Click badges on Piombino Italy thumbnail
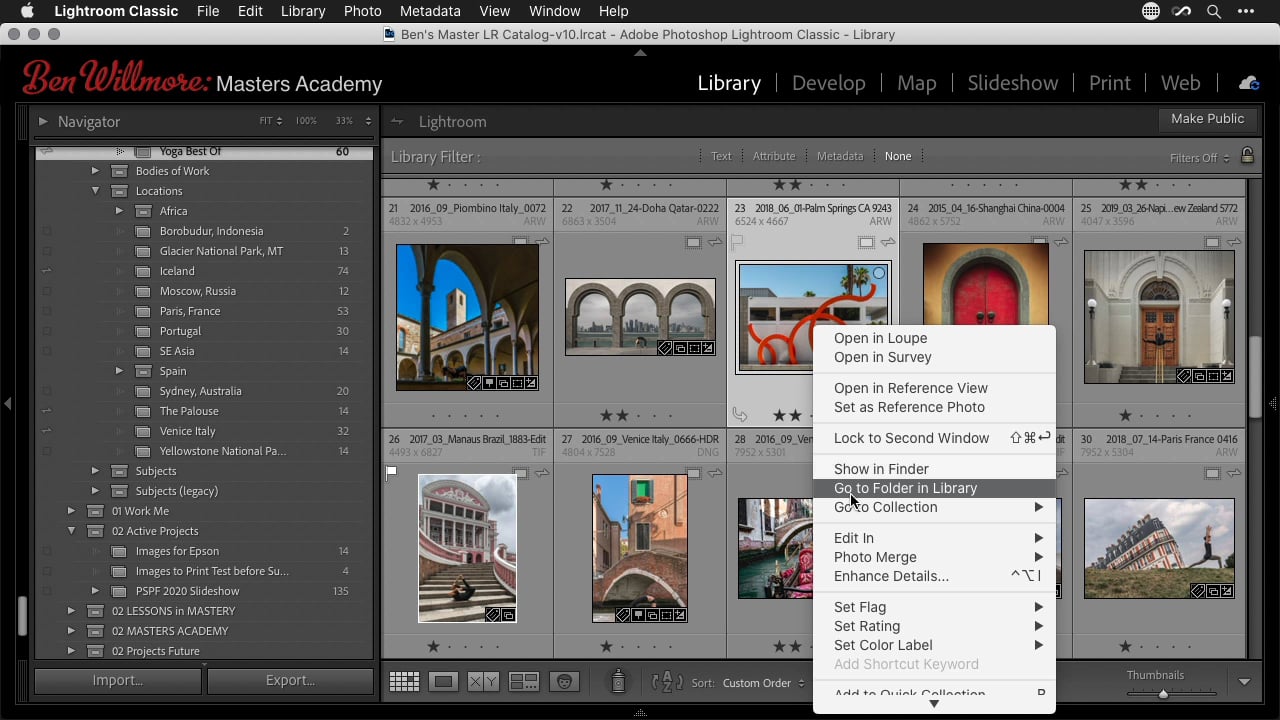 coord(502,383)
